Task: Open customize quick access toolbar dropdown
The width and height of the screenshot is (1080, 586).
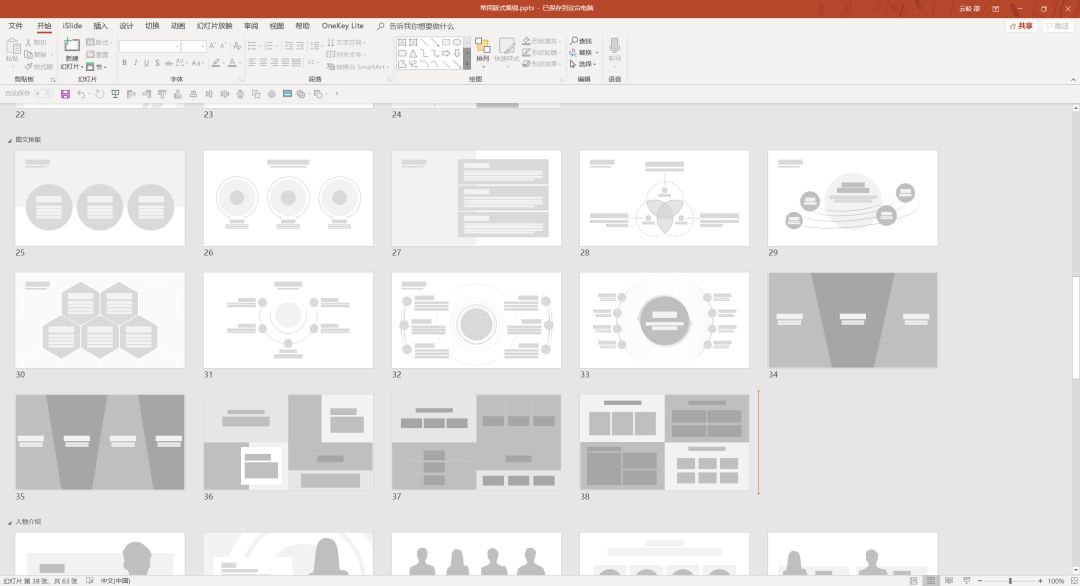Action: click(337, 94)
